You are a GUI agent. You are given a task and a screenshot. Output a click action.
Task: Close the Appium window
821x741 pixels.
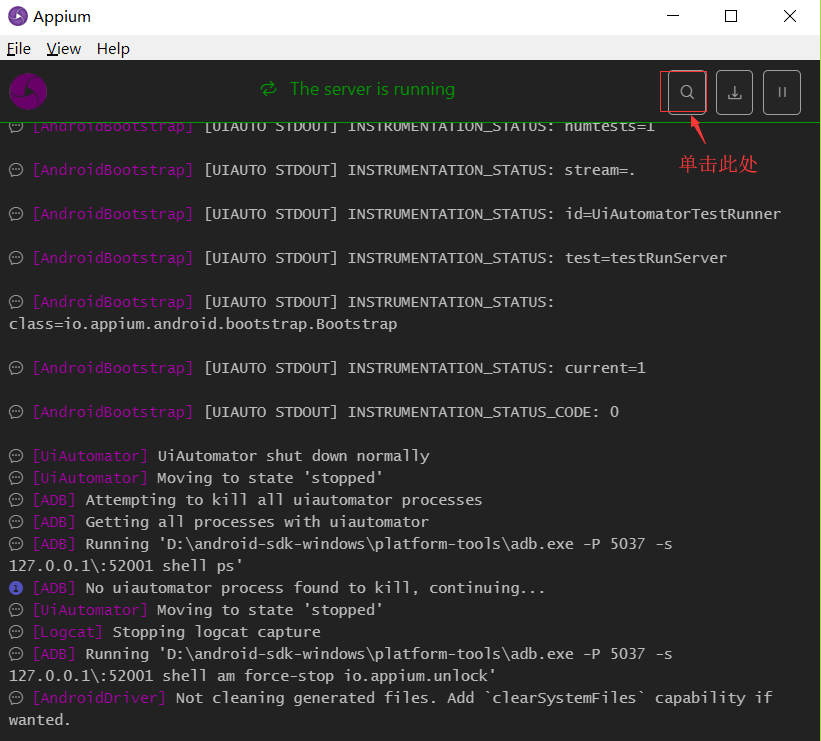coord(790,16)
